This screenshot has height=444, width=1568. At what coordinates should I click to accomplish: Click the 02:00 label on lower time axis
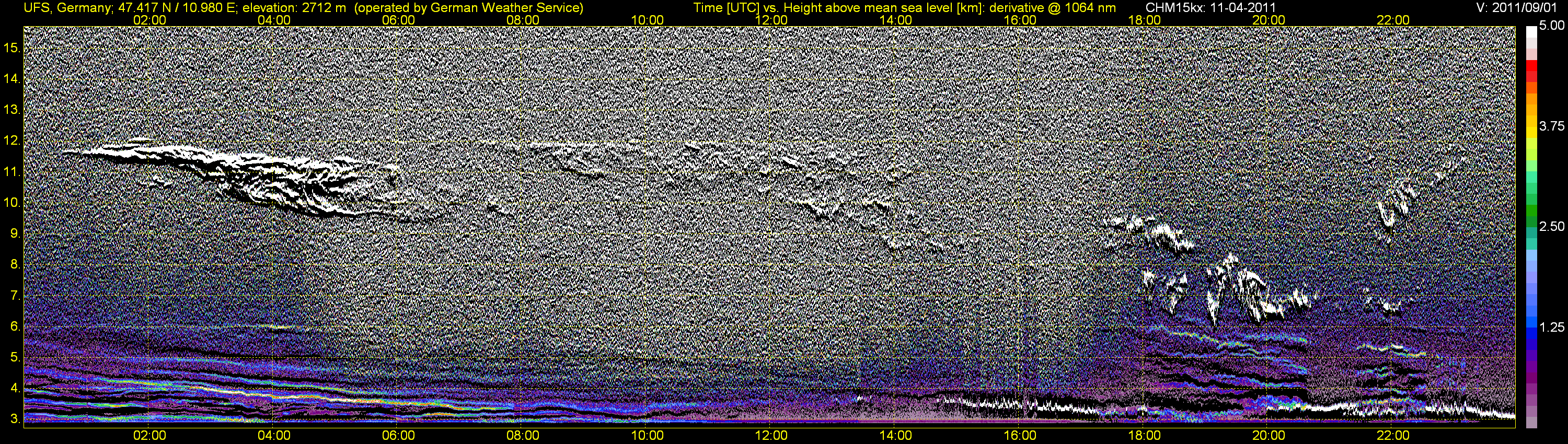pos(149,436)
